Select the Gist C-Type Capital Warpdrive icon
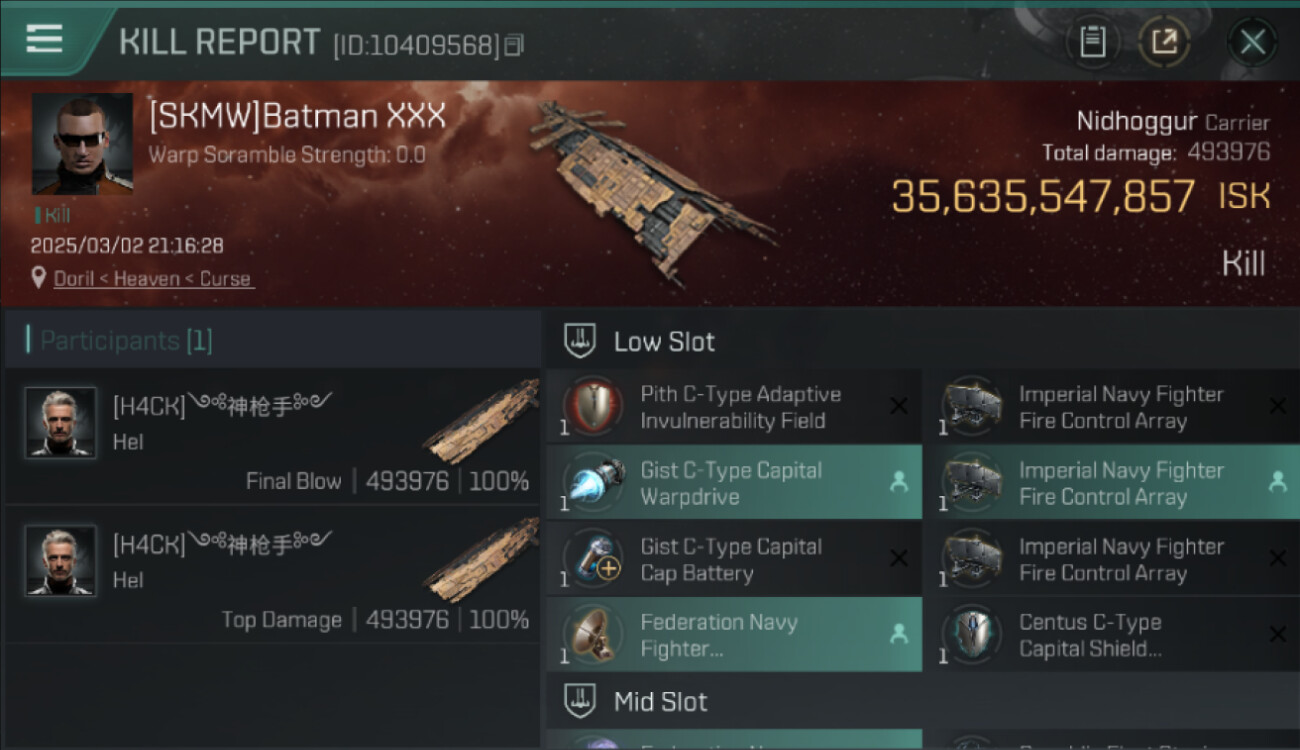The height and width of the screenshot is (750, 1300). point(592,483)
